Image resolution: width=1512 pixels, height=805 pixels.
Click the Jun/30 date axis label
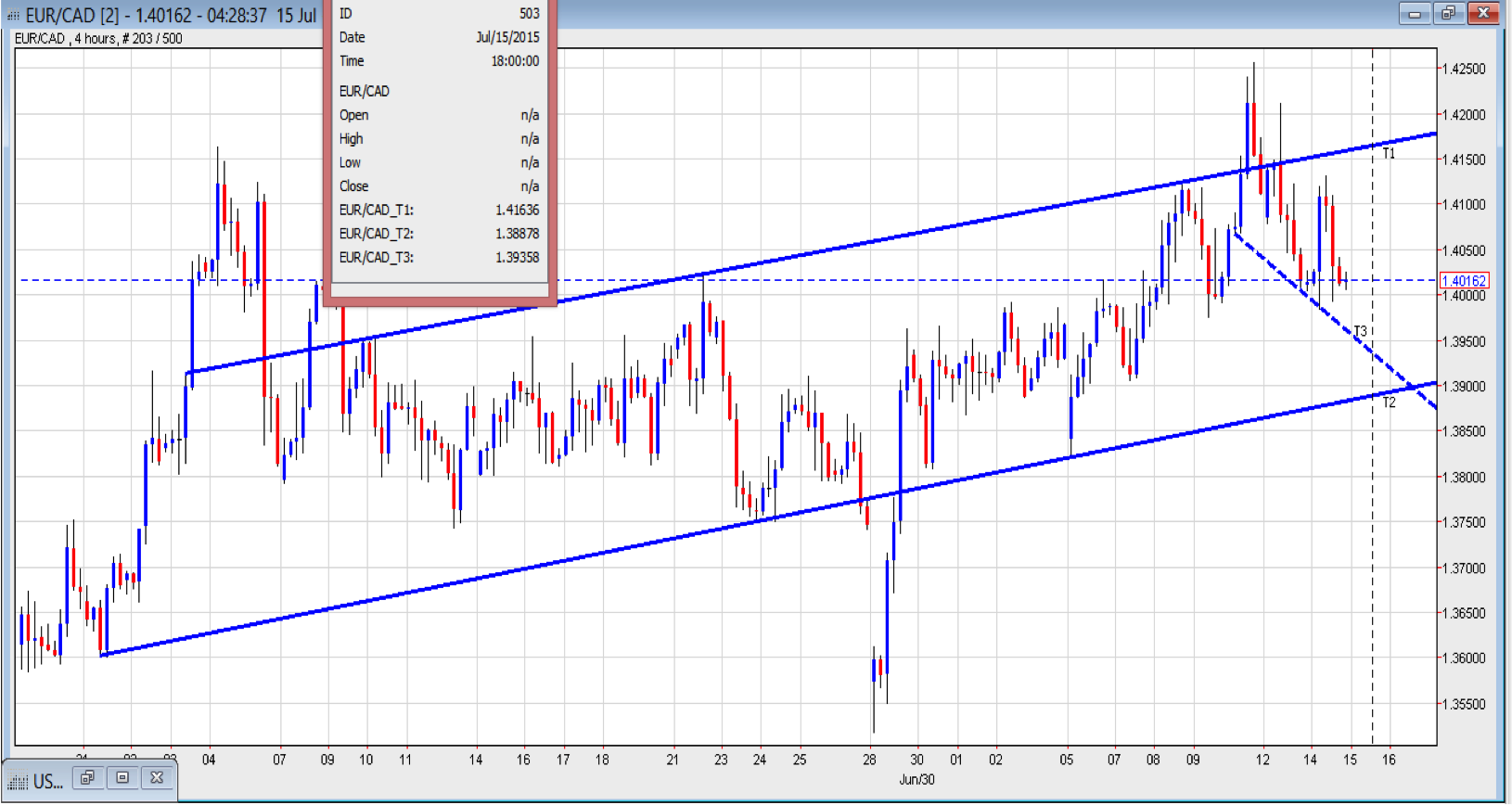pyautogui.click(x=916, y=779)
